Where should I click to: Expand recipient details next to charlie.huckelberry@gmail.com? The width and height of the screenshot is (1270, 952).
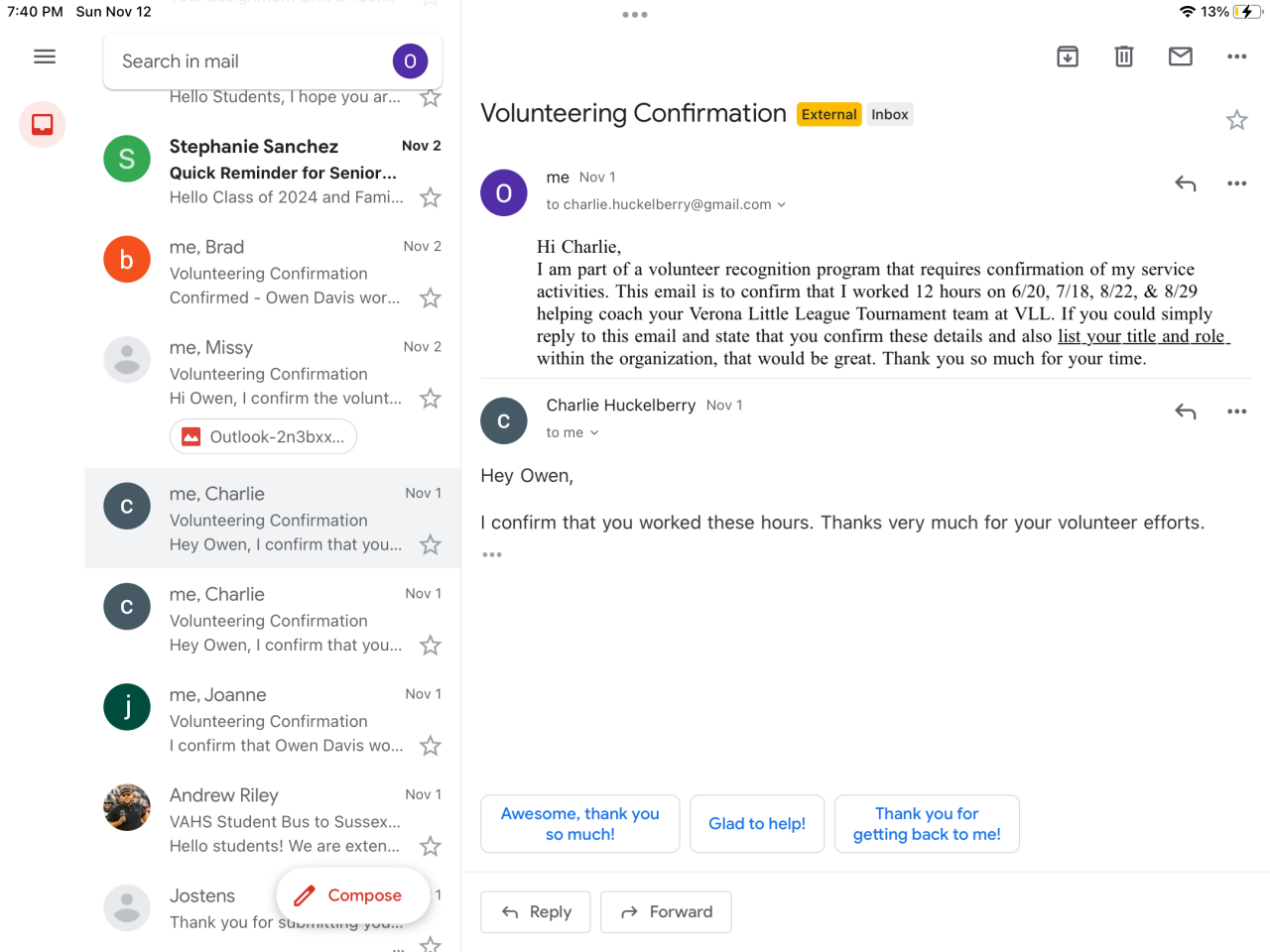point(782,205)
